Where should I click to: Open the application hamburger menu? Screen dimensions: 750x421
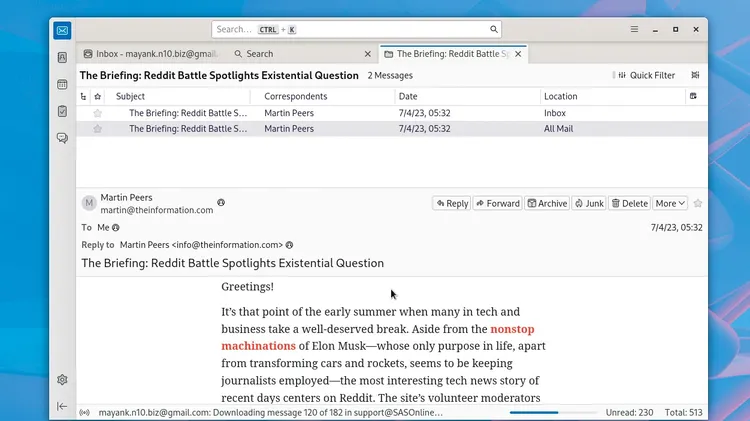[634, 29]
